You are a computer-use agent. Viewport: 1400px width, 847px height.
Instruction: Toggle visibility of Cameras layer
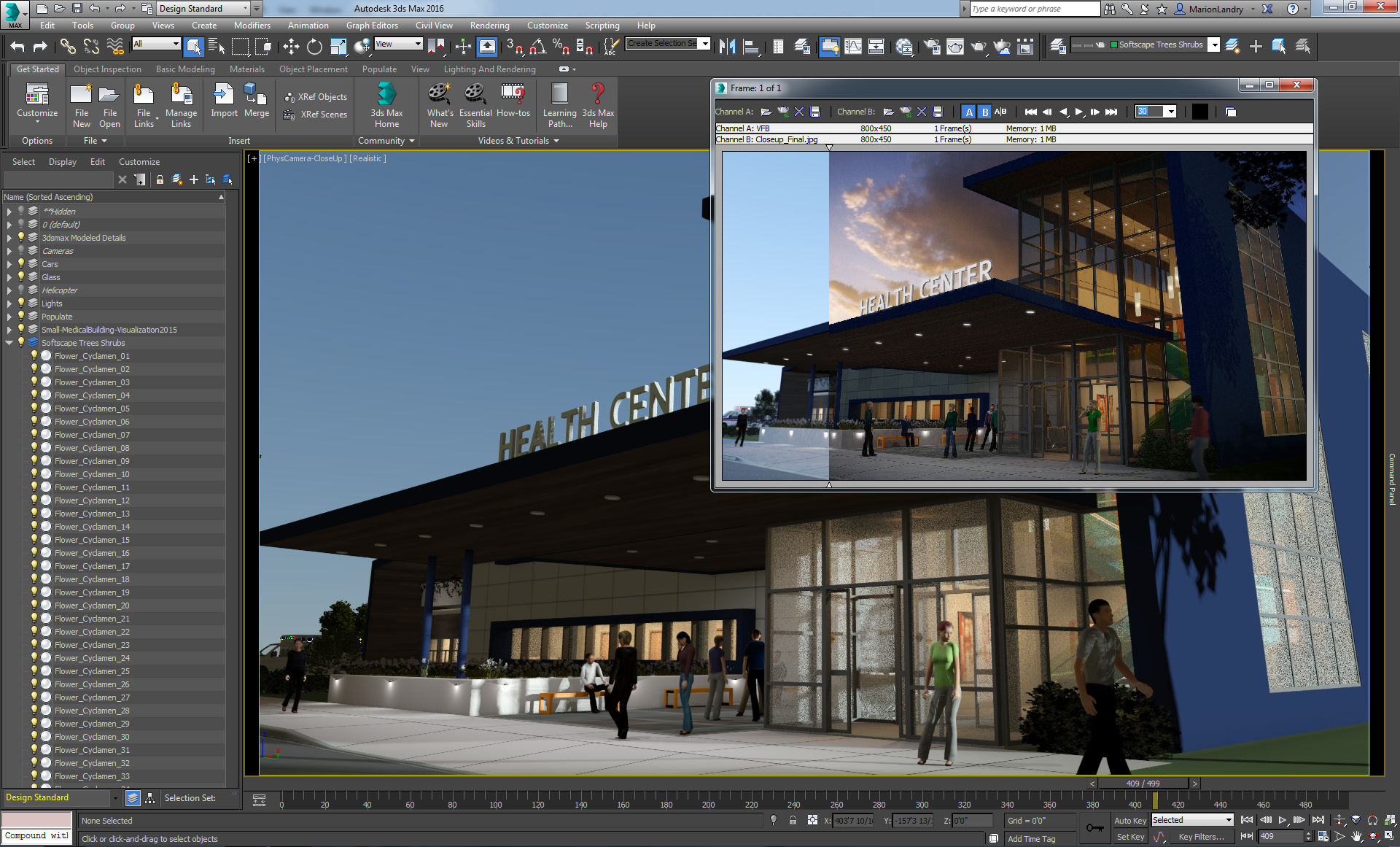pos(22,251)
